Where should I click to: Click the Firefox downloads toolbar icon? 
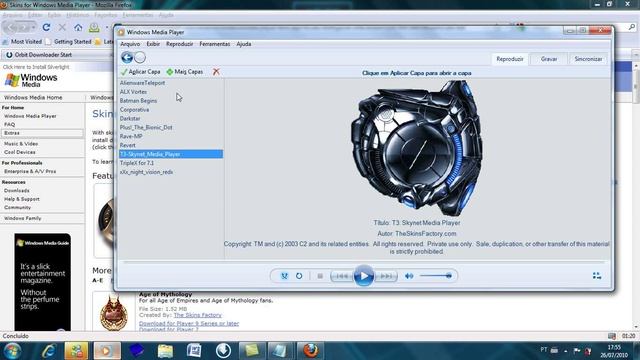[94, 27]
